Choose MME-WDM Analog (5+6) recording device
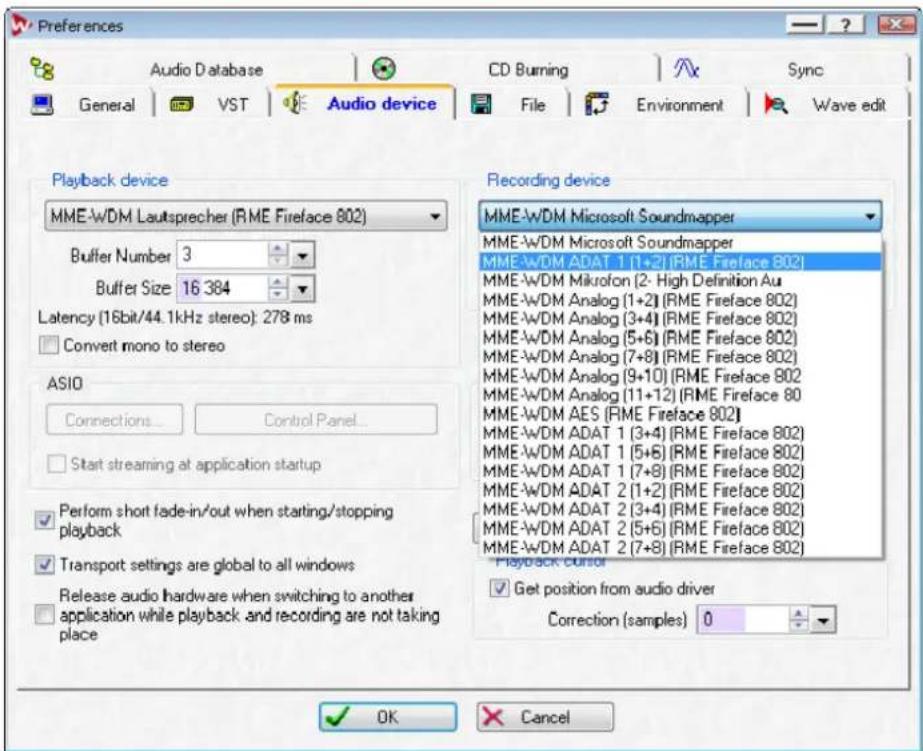This screenshot has width=923, height=751. click(681, 338)
